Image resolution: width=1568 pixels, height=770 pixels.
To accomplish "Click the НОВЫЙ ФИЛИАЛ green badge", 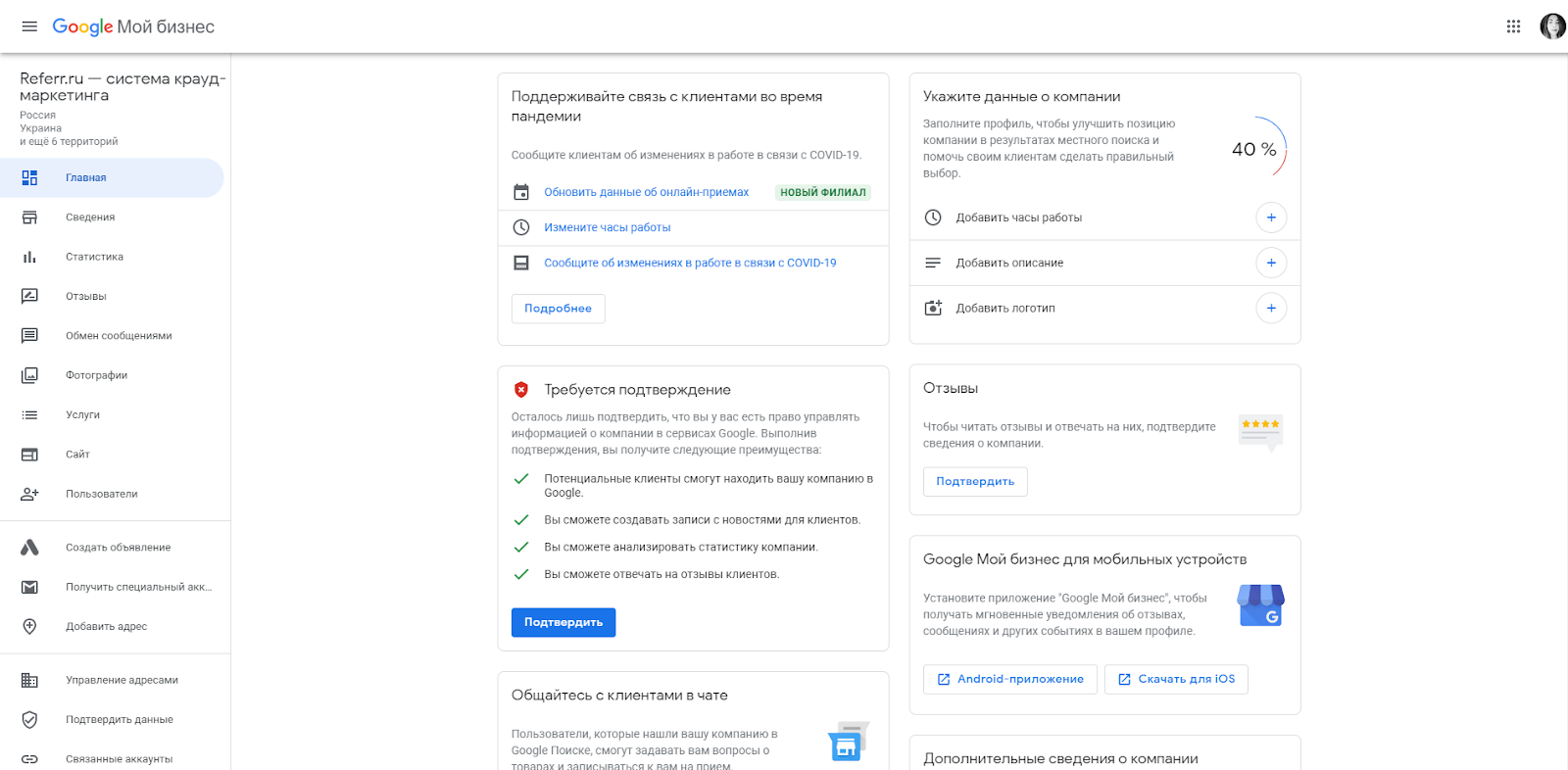I will [x=823, y=193].
